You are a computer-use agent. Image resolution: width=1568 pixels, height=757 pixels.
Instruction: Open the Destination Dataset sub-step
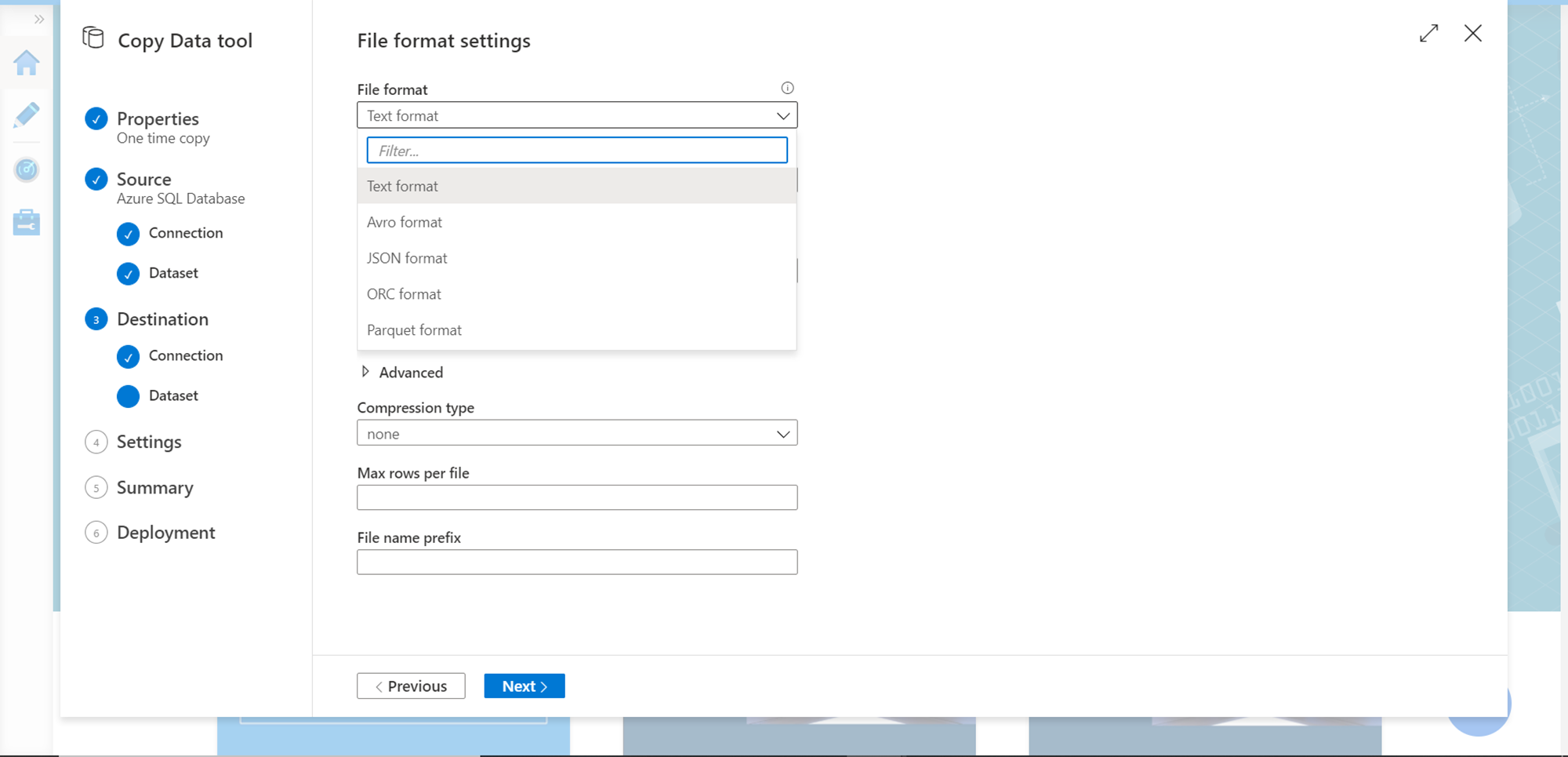(x=173, y=396)
